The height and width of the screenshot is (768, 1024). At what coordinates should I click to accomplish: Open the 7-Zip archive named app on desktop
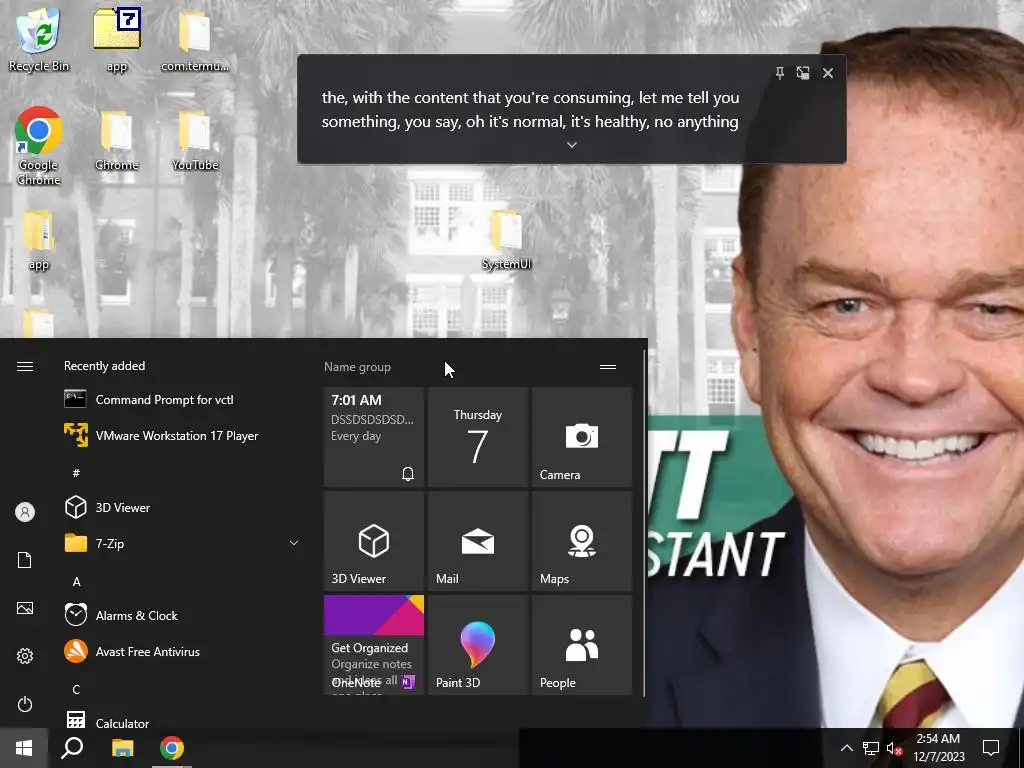[117, 39]
